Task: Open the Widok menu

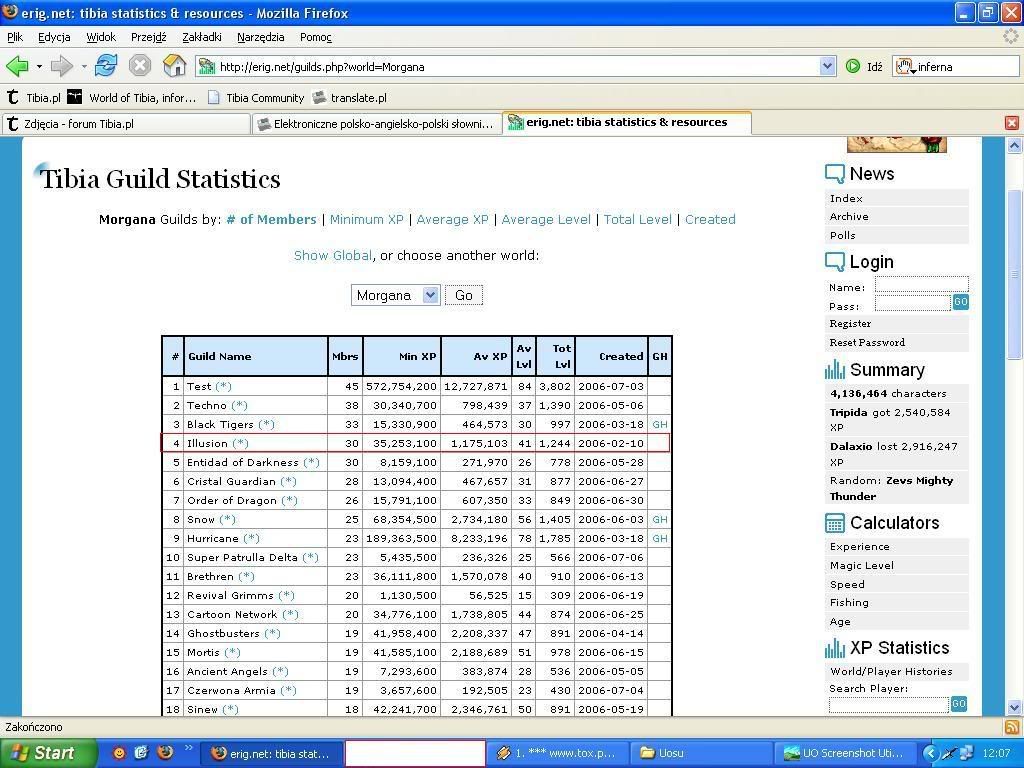Action: tap(101, 37)
